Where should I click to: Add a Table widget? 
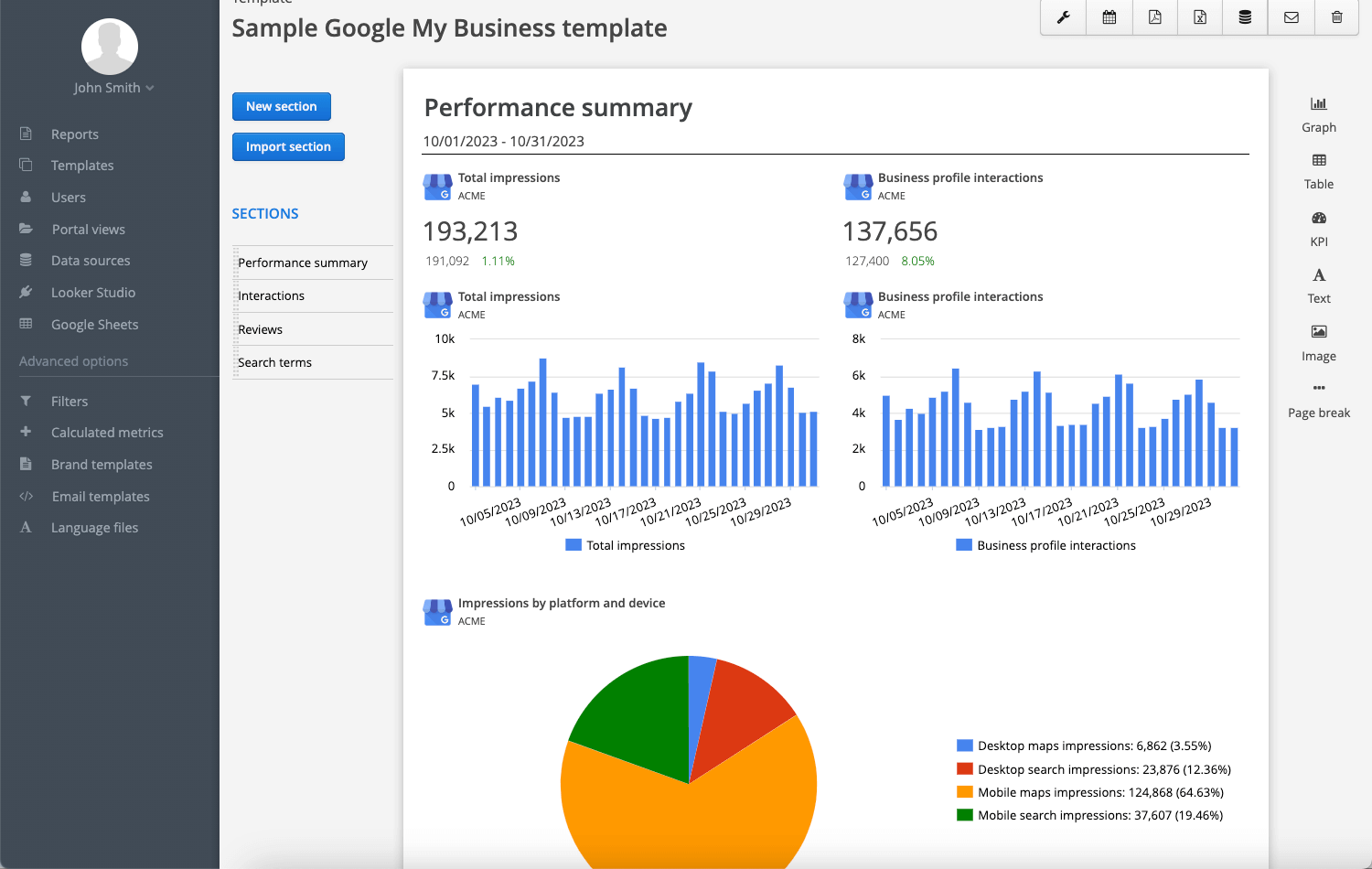click(x=1318, y=172)
